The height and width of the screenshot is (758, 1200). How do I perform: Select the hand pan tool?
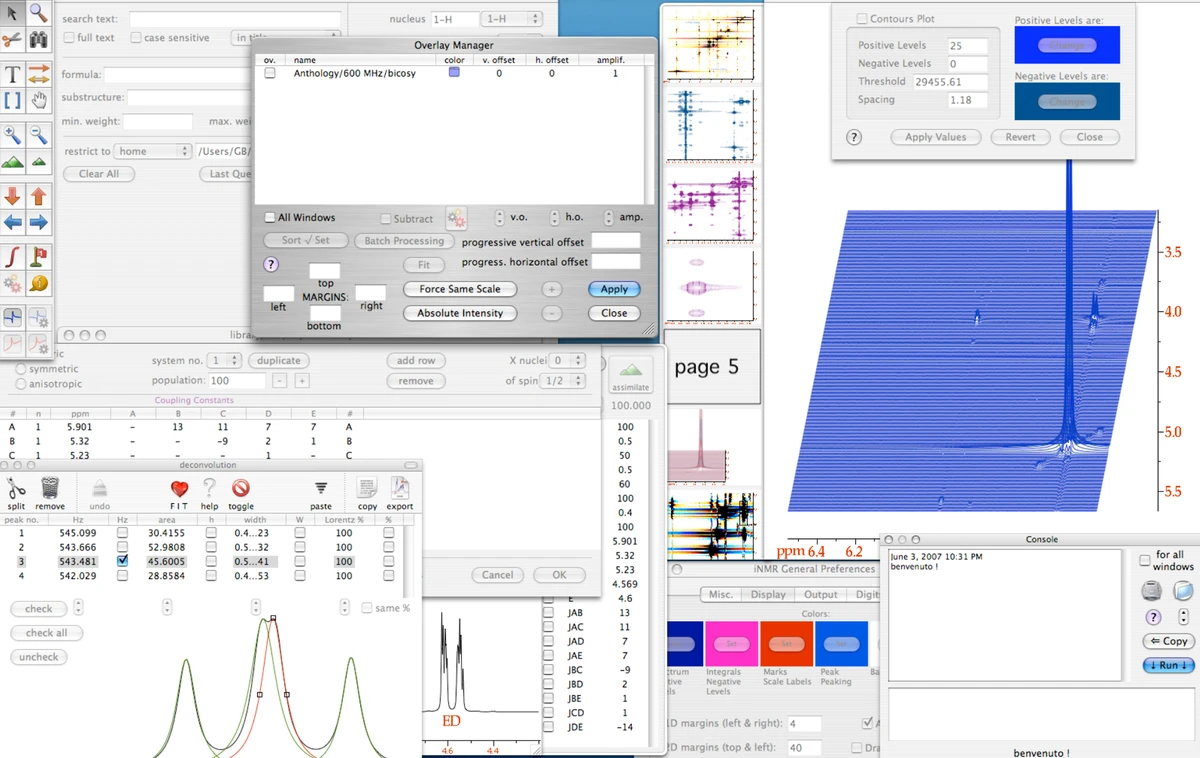click(38, 99)
